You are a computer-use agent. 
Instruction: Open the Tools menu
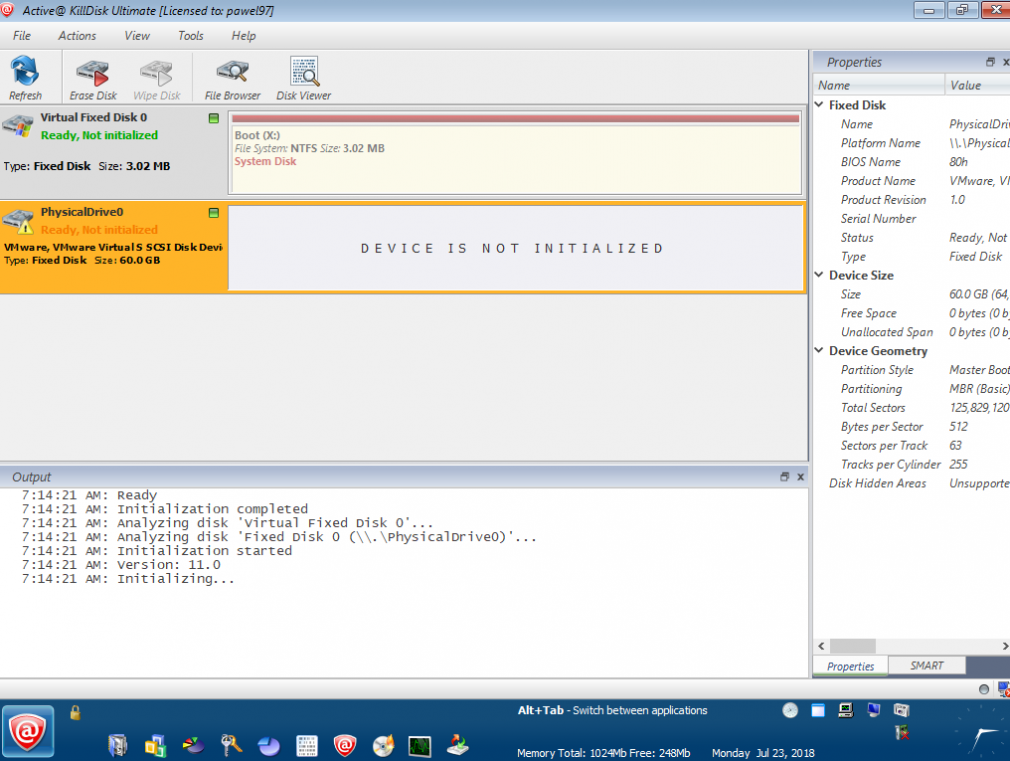pyautogui.click(x=191, y=36)
